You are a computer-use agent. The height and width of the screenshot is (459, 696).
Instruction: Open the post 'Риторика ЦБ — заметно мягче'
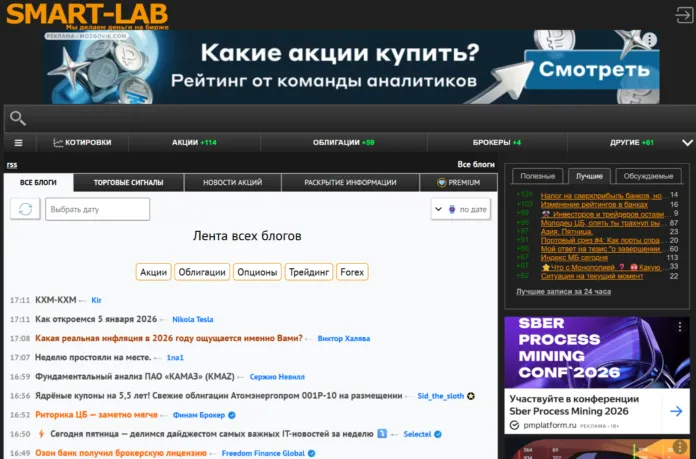point(96,415)
